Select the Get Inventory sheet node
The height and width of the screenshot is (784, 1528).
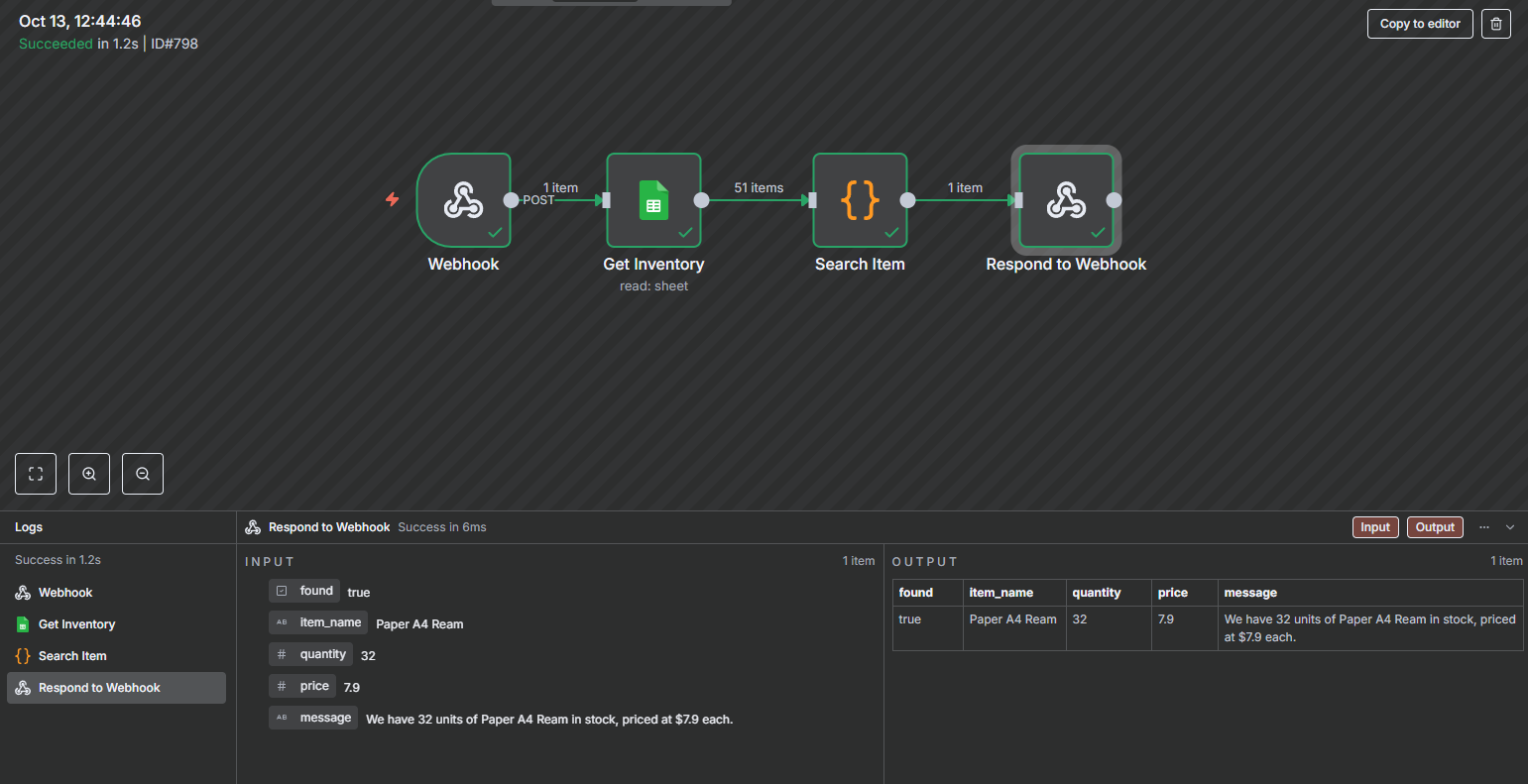pyautogui.click(x=653, y=200)
